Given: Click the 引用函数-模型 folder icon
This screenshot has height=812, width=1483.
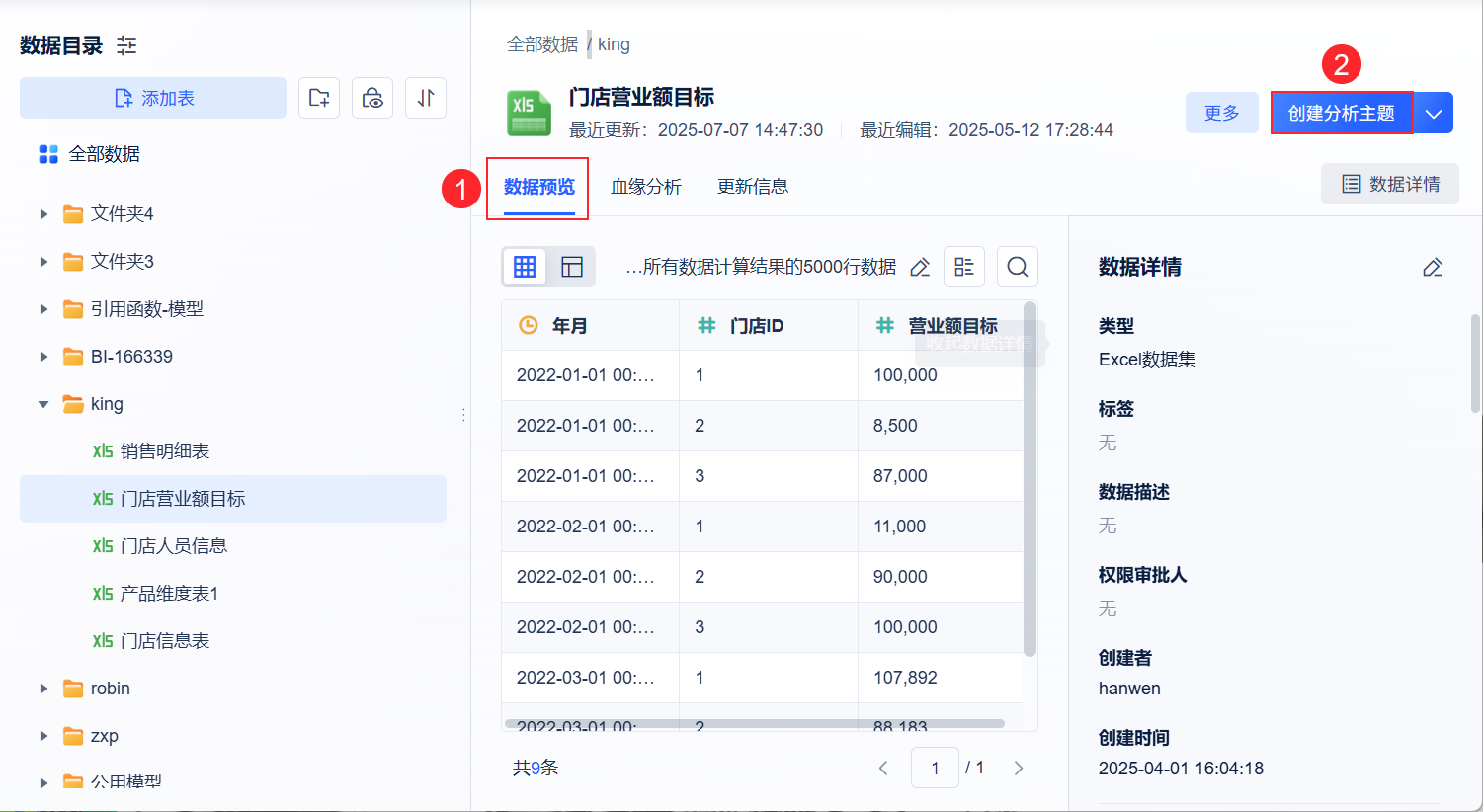Looking at the screenshot, I should click(x=73, y=309).
